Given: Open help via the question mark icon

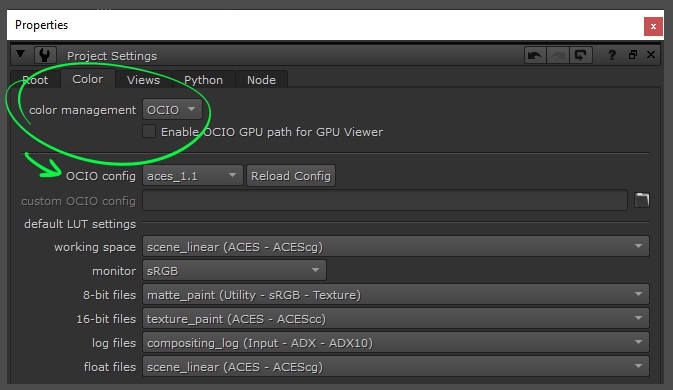Looking at the screenshot, I should (x=612, y=55).
